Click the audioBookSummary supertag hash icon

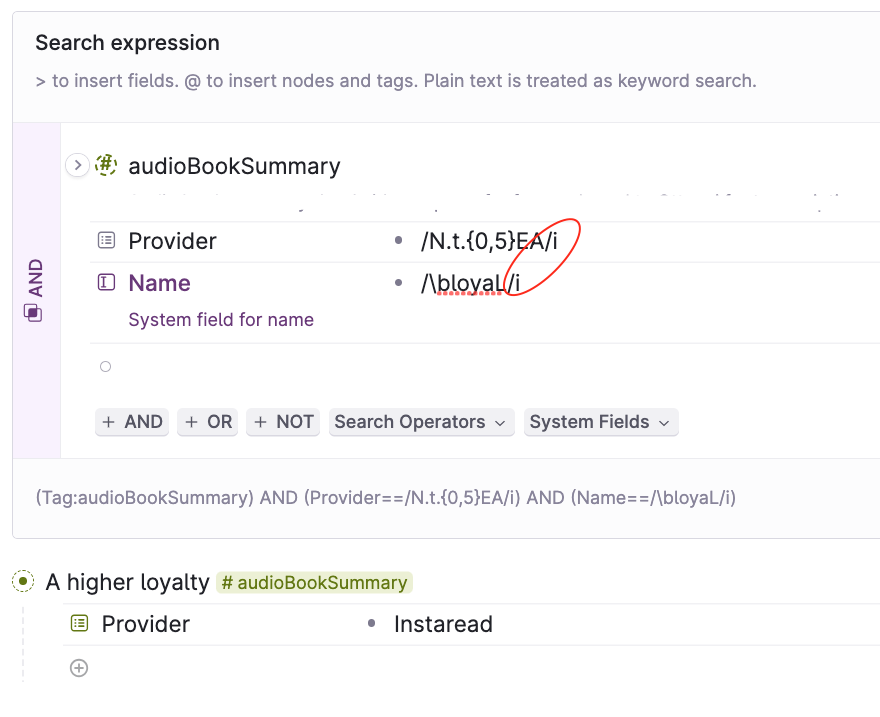[106, 165]
